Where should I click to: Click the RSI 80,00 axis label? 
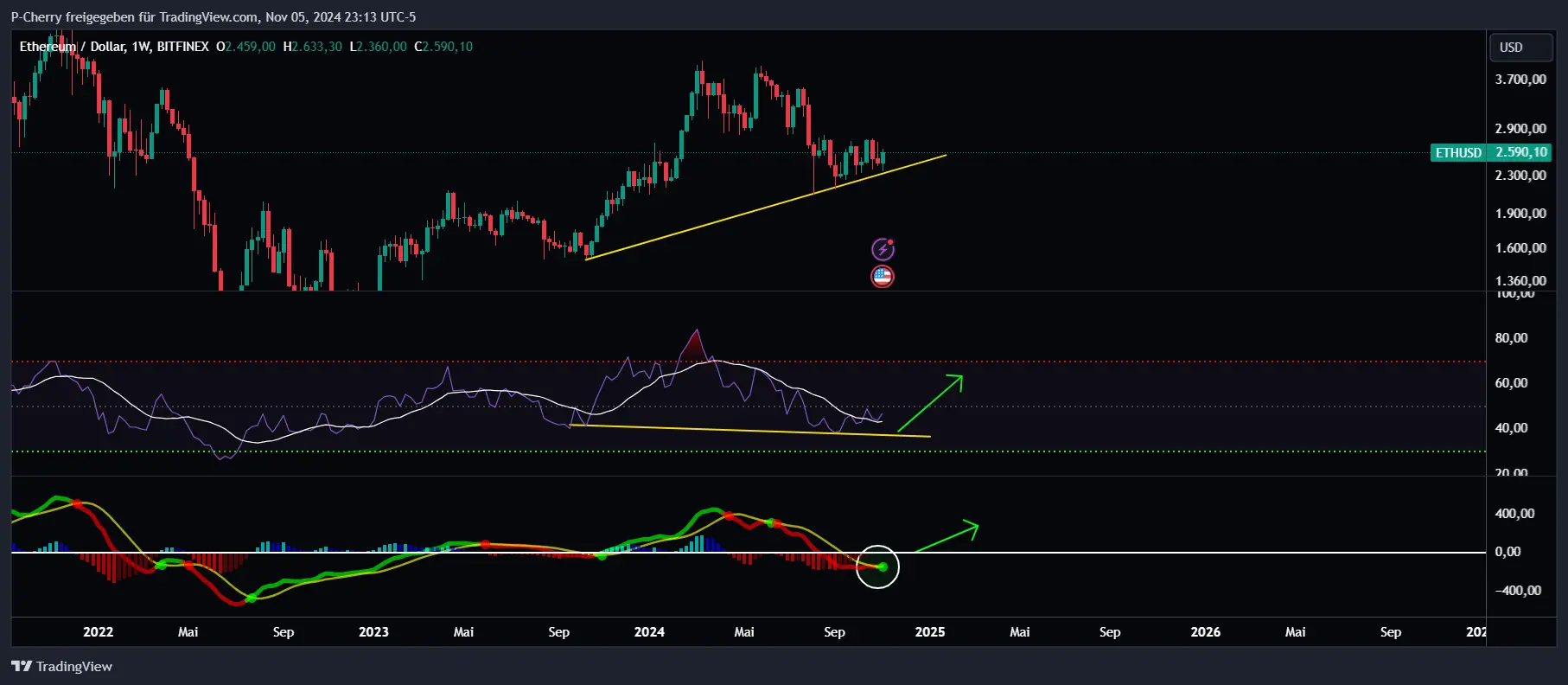(1511, 338)
